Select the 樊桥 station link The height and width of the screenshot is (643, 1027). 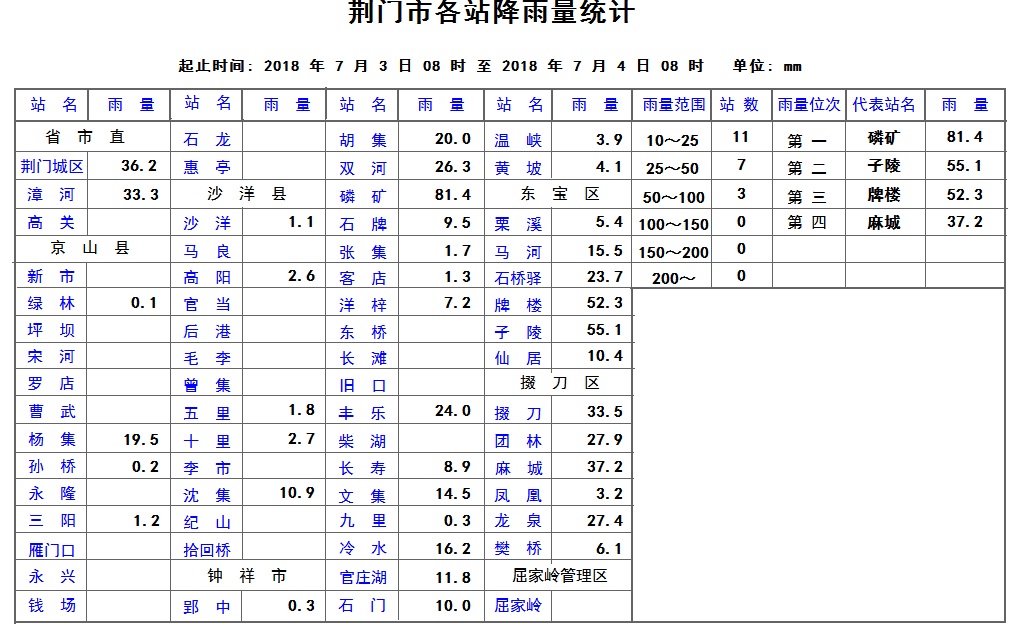518,549
